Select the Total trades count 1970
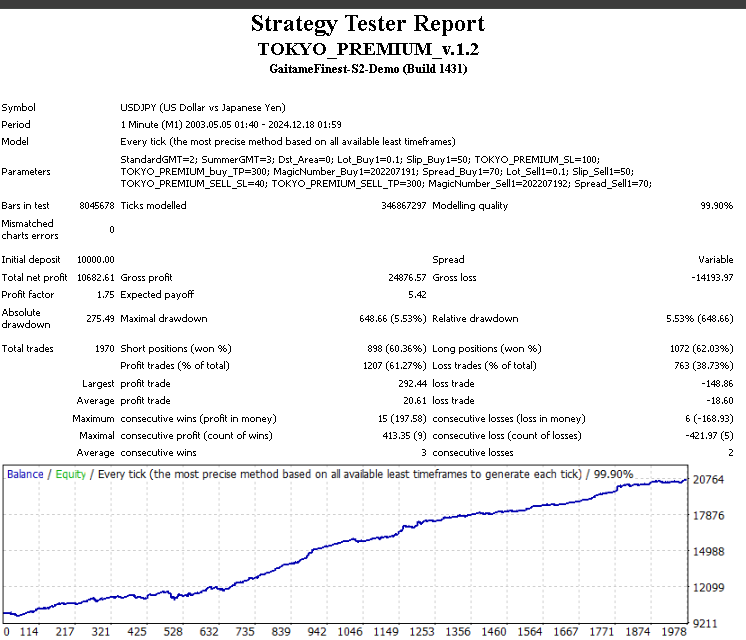 coord(103,348)
